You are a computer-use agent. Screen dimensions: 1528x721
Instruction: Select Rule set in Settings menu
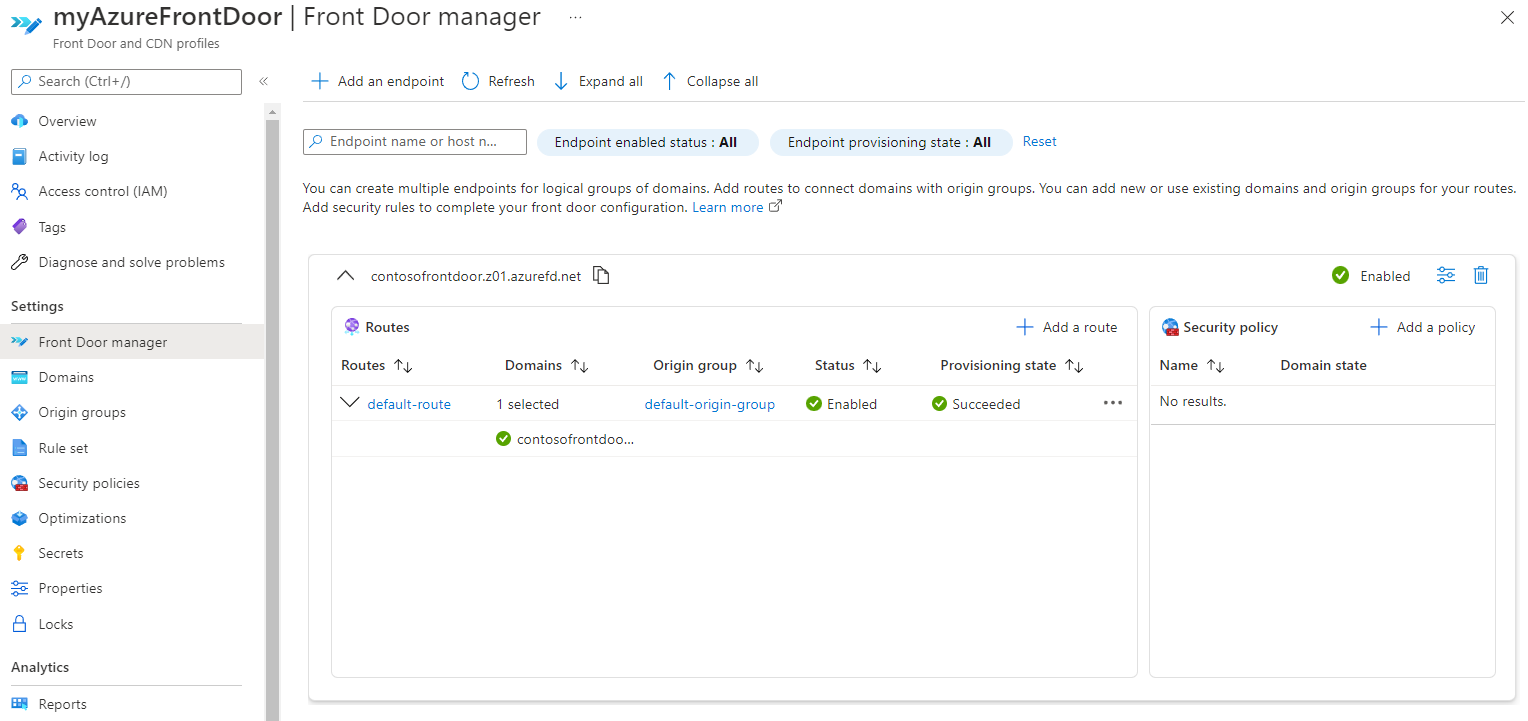63,448
